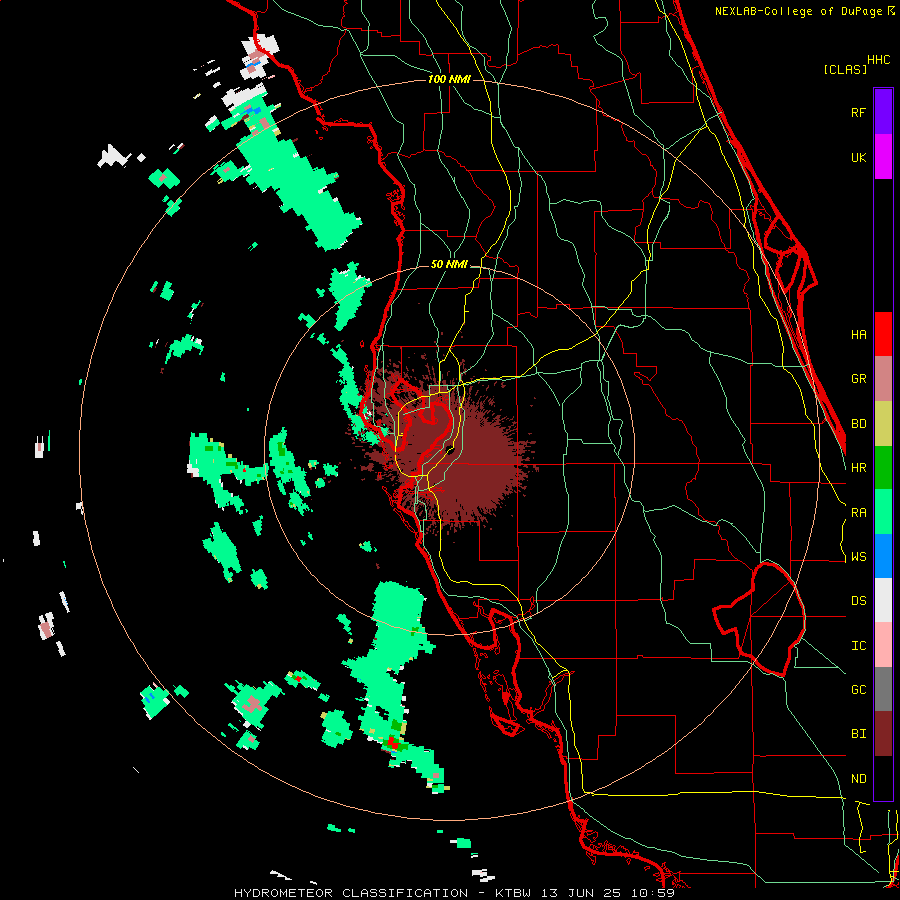This screenshot has width=900, height=900.
Task: Select the BD legend label
Action: pyautogui.click(x=858, y=424)
